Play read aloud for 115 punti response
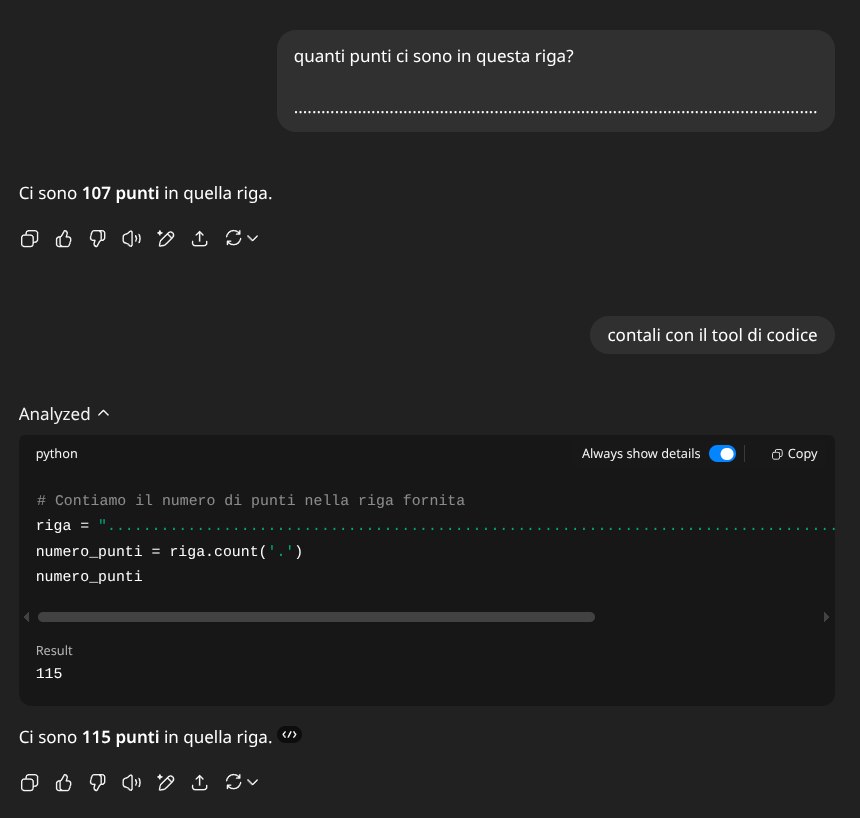 point(132,782)
